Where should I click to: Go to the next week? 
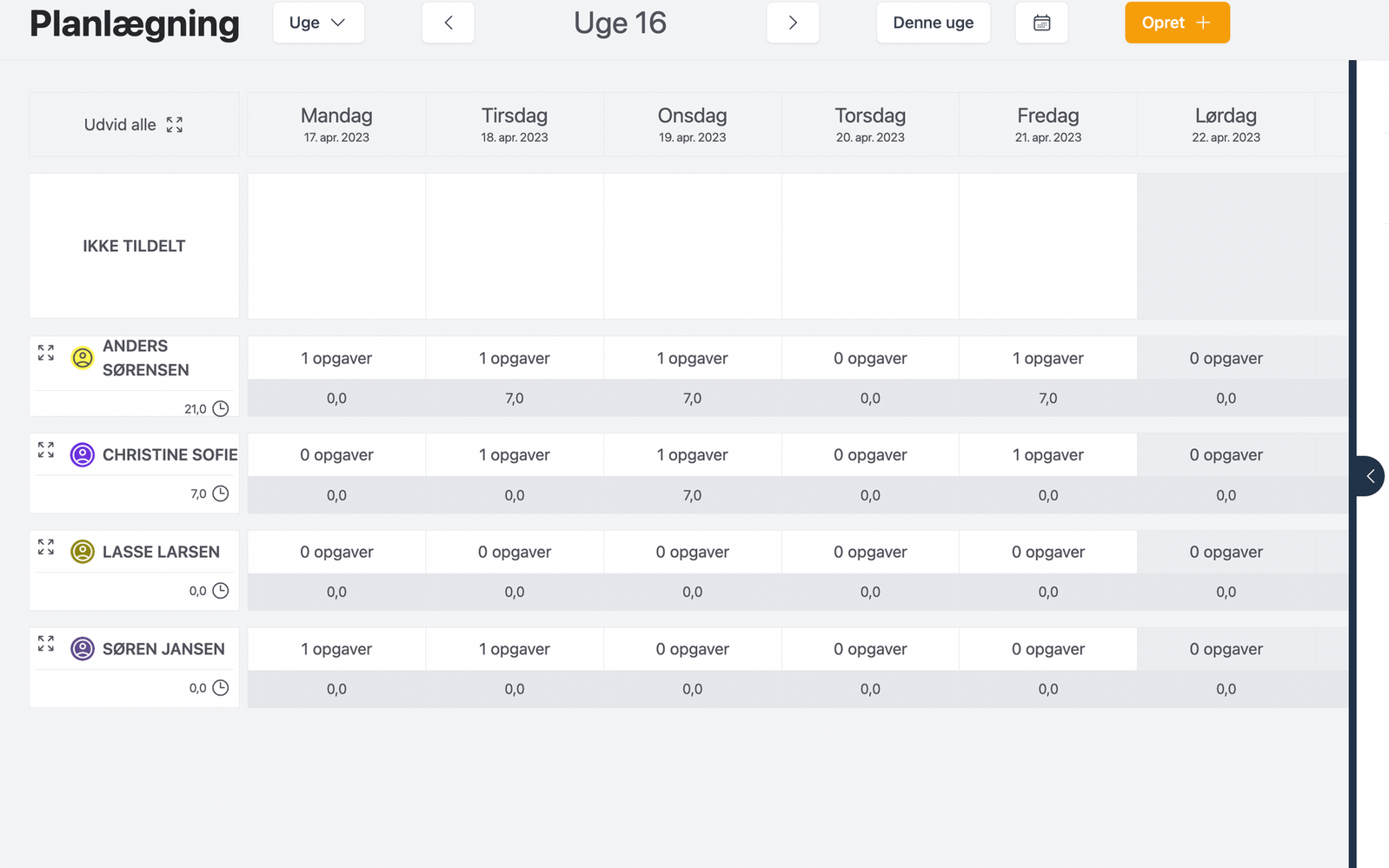(x=792, y=23)
